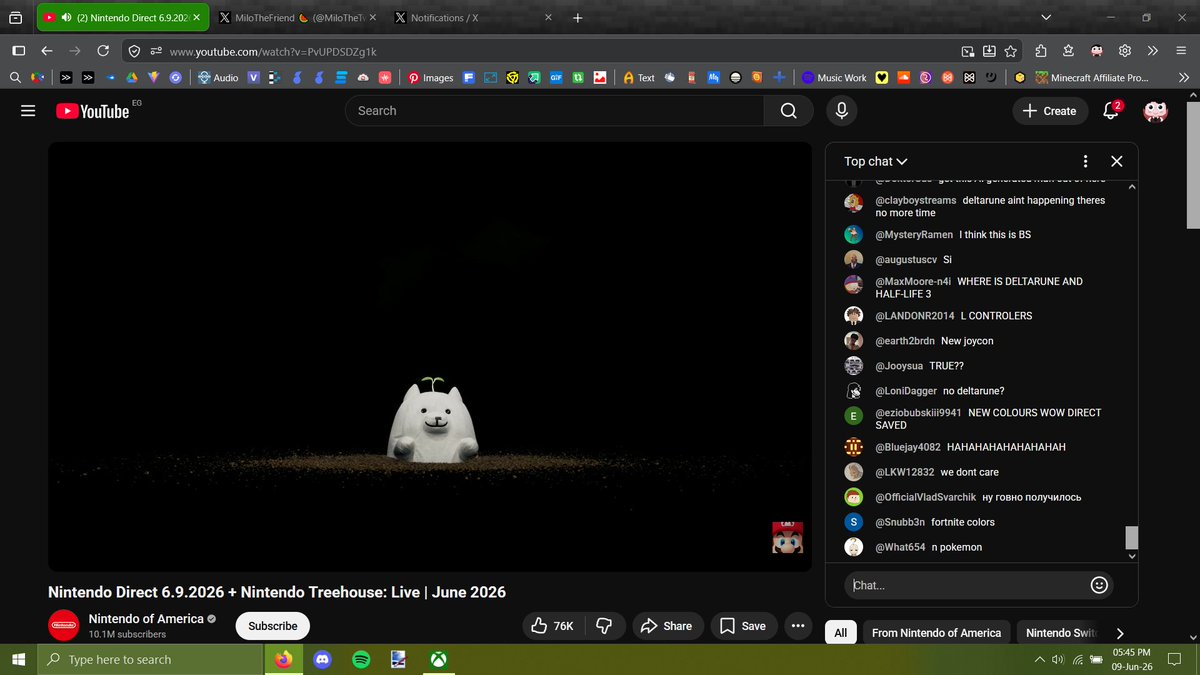Screen dimensions: 1200x675
Task: Start voice search with the microphone icon
Action: (x=841, y=111)
